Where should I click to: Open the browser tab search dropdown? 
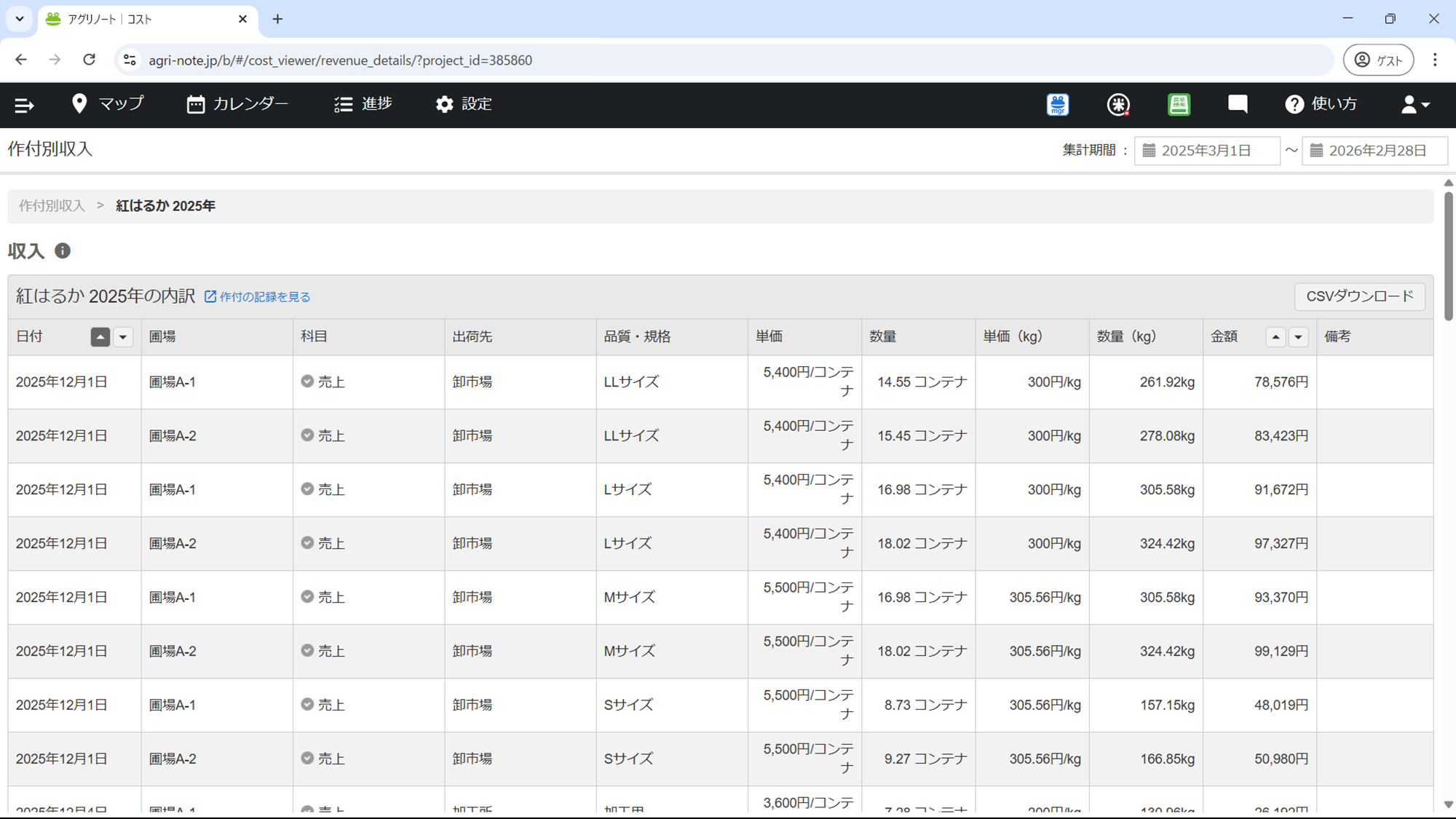click(x=20, y=19)
